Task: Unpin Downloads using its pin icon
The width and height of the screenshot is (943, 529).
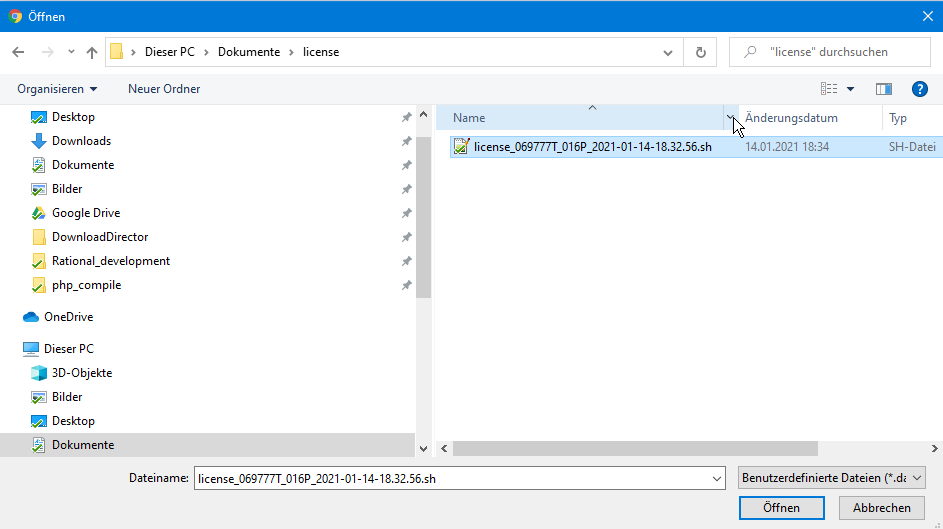Action: pyautogui.click(x=406, y=141)
